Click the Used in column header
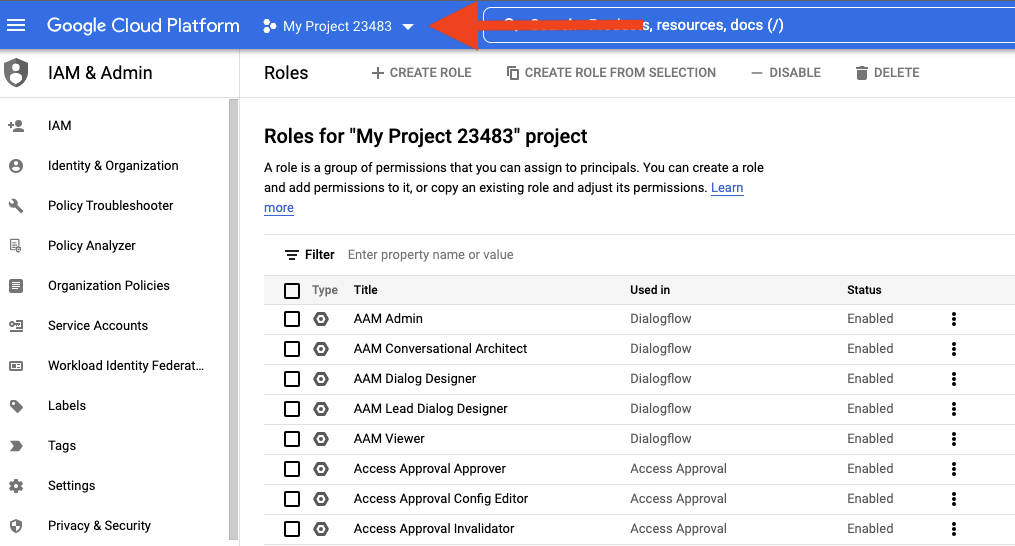Screen dimensions: 1015x546 coord(650,290)
